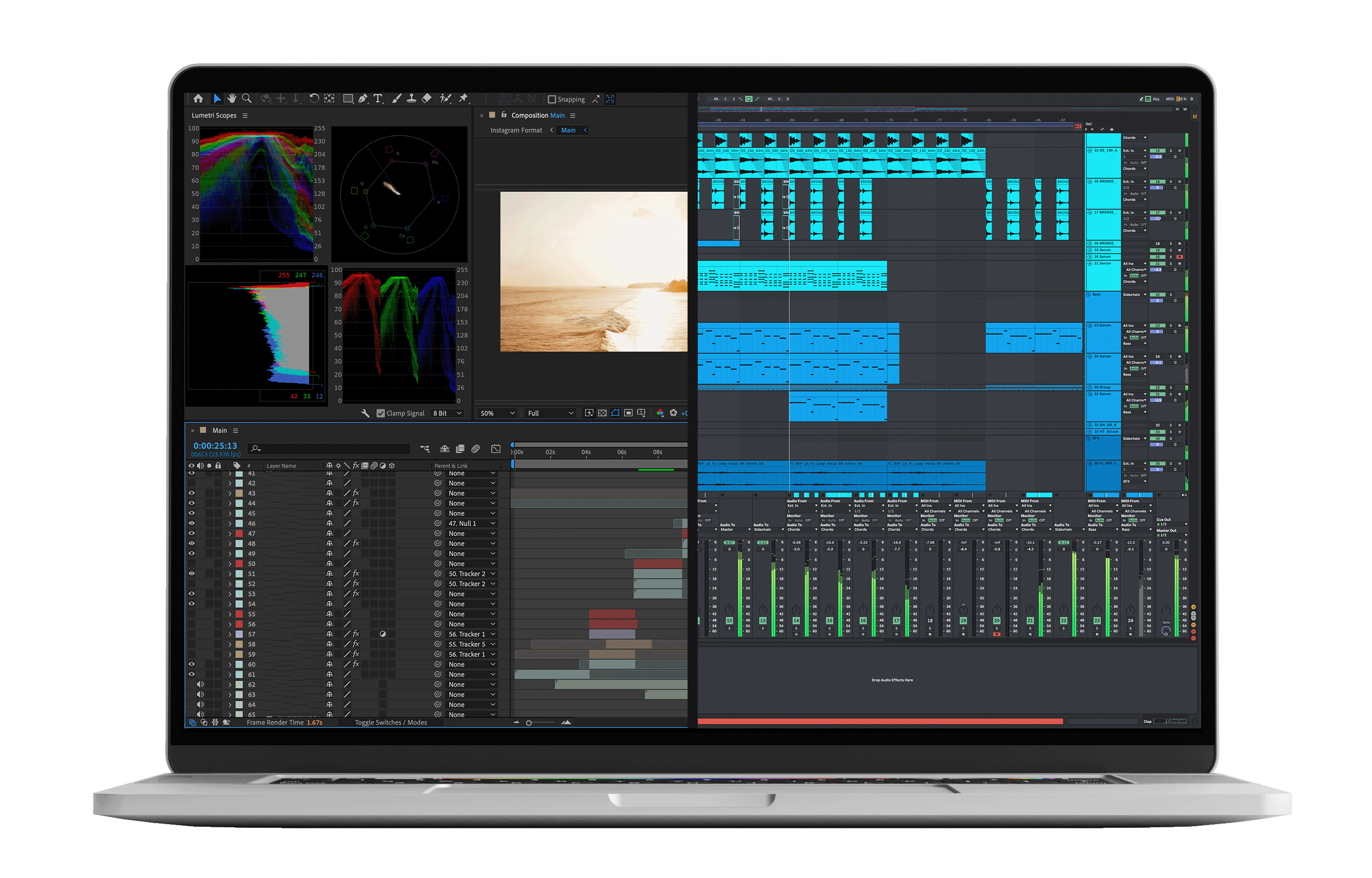Click the Puppet Pin tool
This screenshot has height=878, width=1372.
[x=463, y=98]
